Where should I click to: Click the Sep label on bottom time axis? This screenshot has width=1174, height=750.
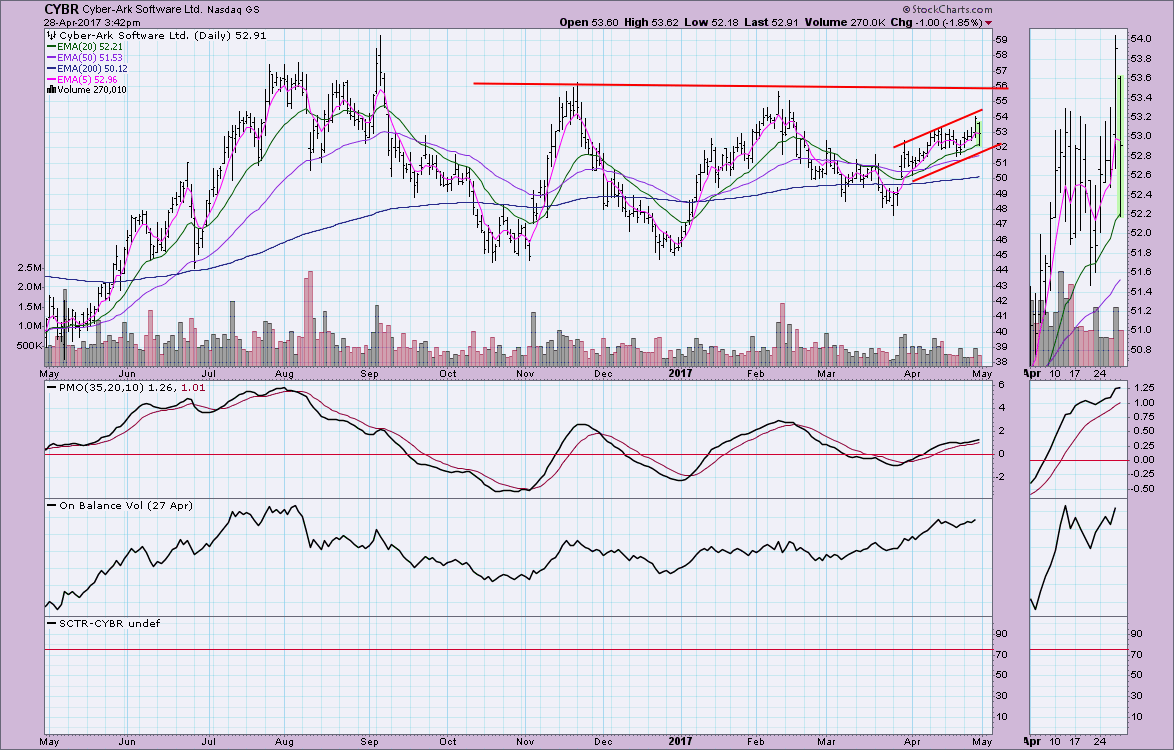click(x=370, y=742)
